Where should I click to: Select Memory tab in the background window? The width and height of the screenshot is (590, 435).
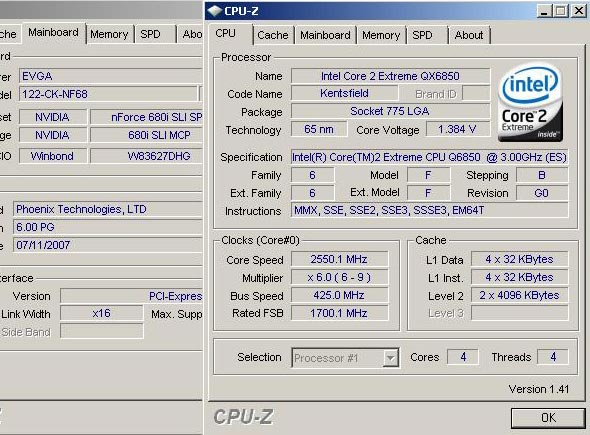click(x=109, y=34)
